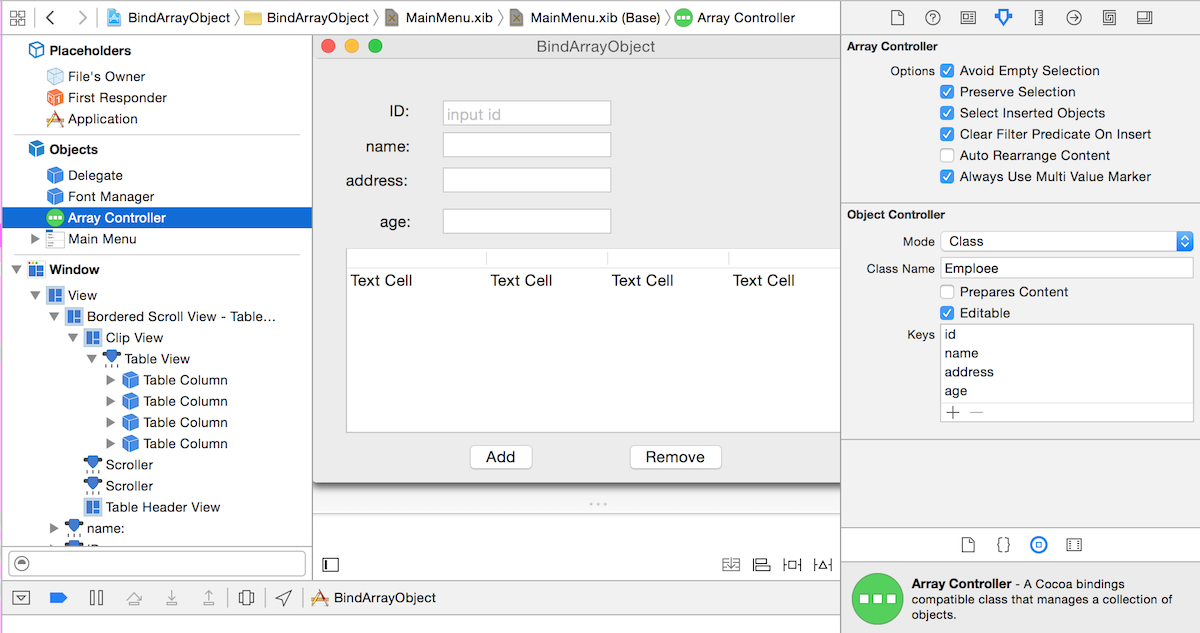The height and width of the screenshot is (633, 1200).
Task: Select MainMenu.xib (Base) in the breadcrumb
Action: point(586,18)
